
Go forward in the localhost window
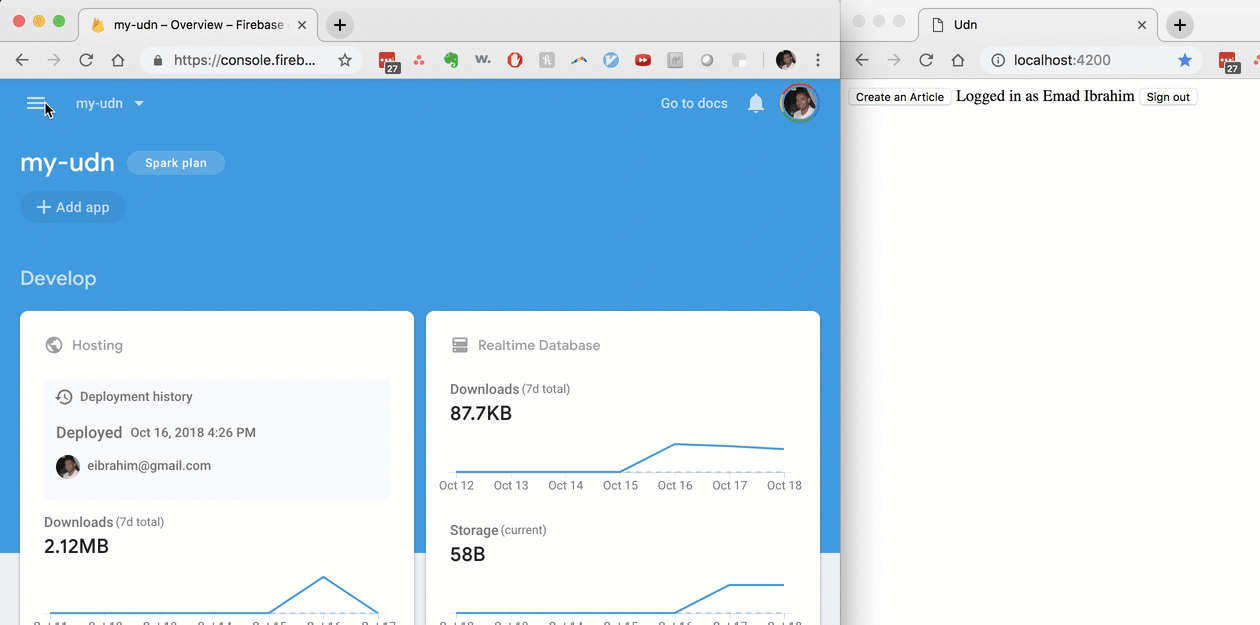click(894, 60)
